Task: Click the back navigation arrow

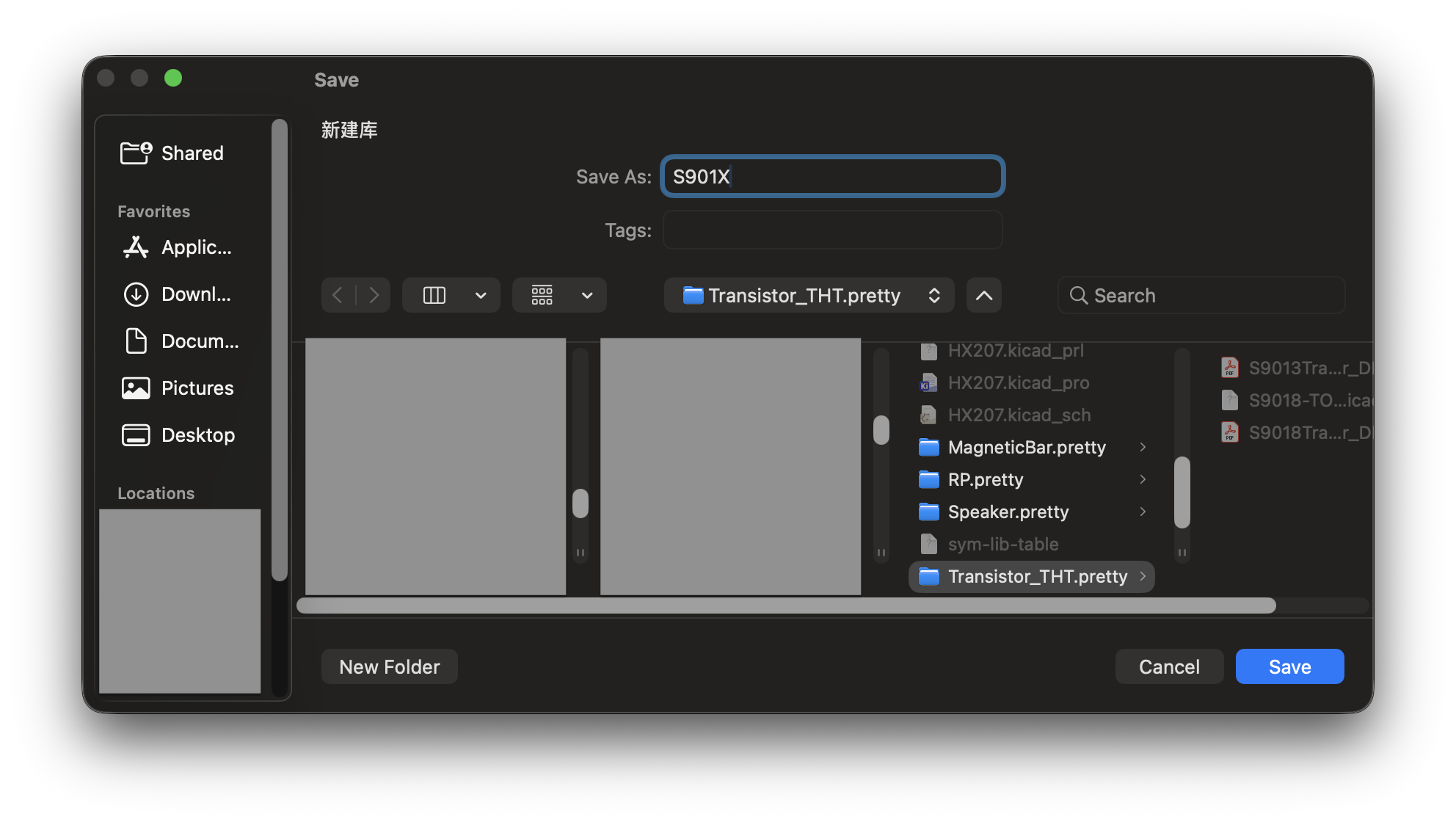Action: [338, 295]
